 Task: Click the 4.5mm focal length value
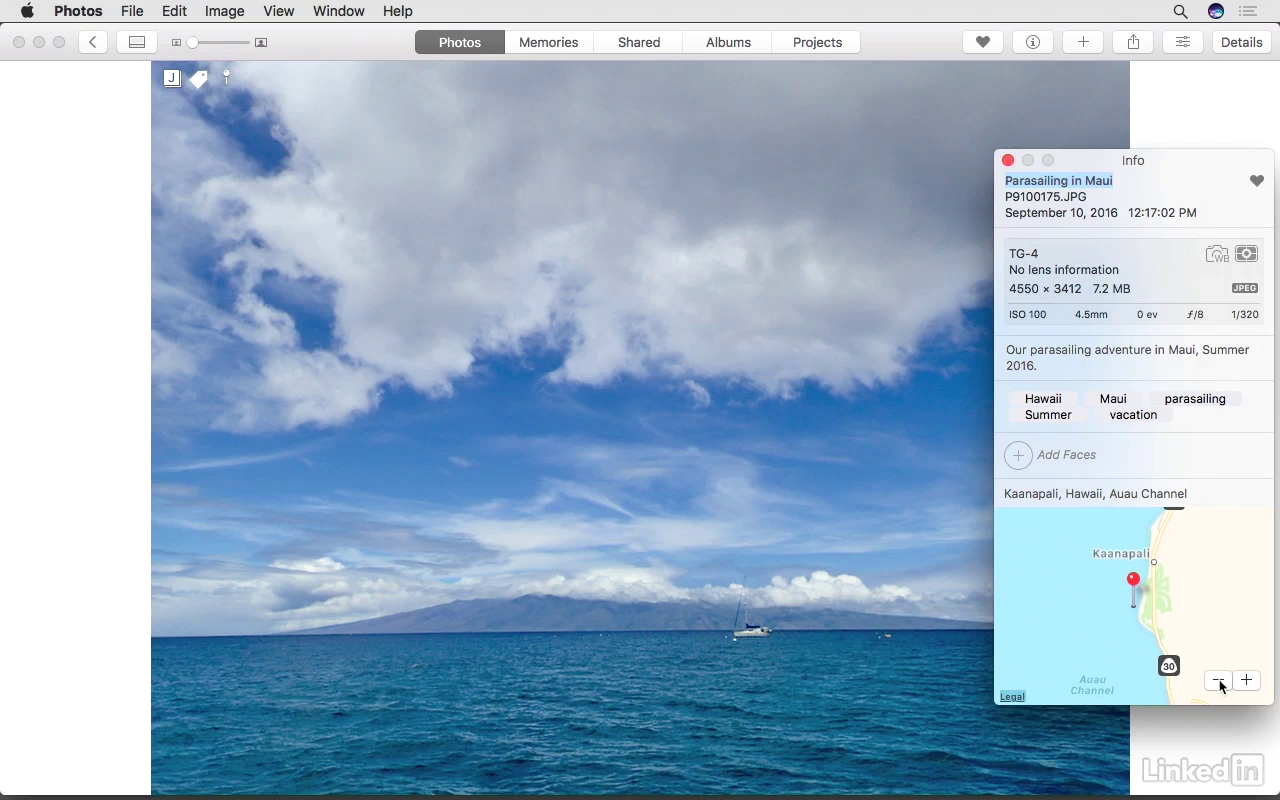coord(1091,315)
